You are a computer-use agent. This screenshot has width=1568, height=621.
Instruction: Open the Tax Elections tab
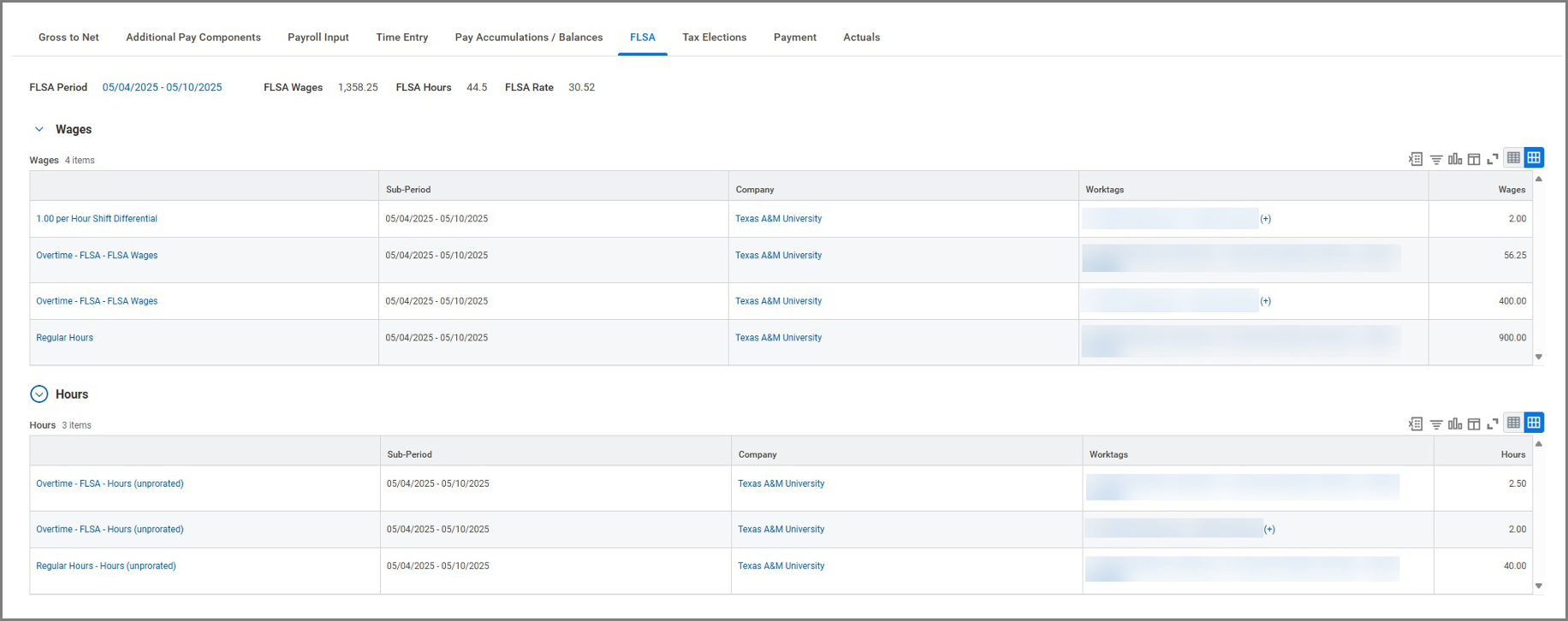(714, 38)
